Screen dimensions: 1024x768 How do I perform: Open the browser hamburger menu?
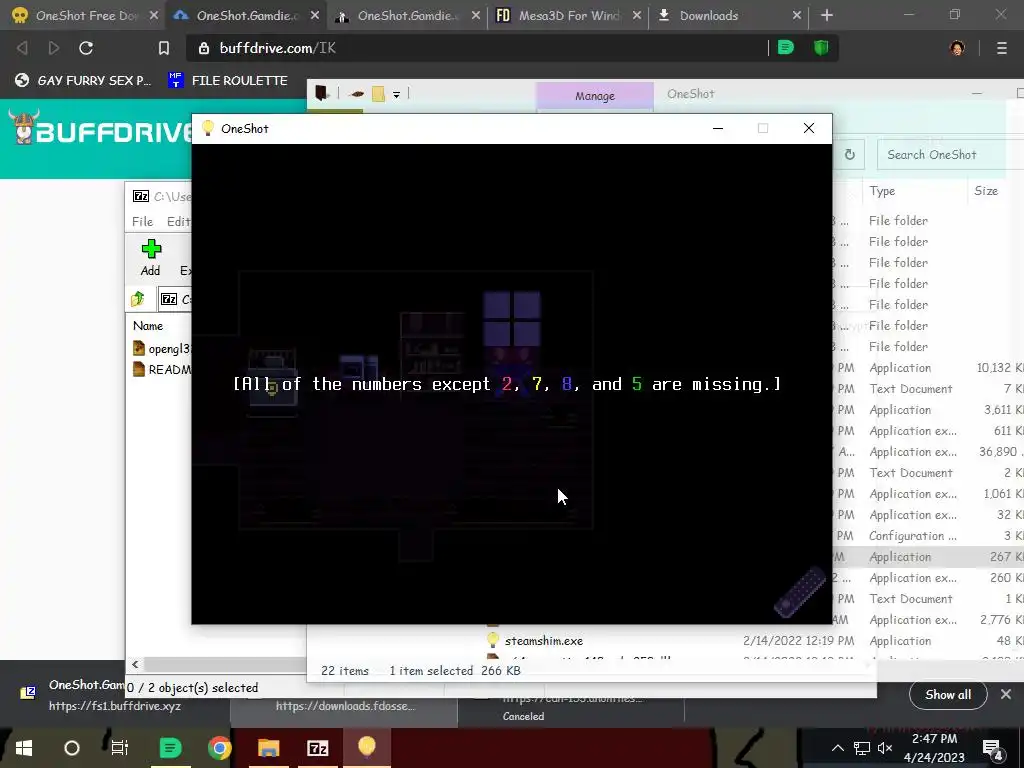point(1002,48)
